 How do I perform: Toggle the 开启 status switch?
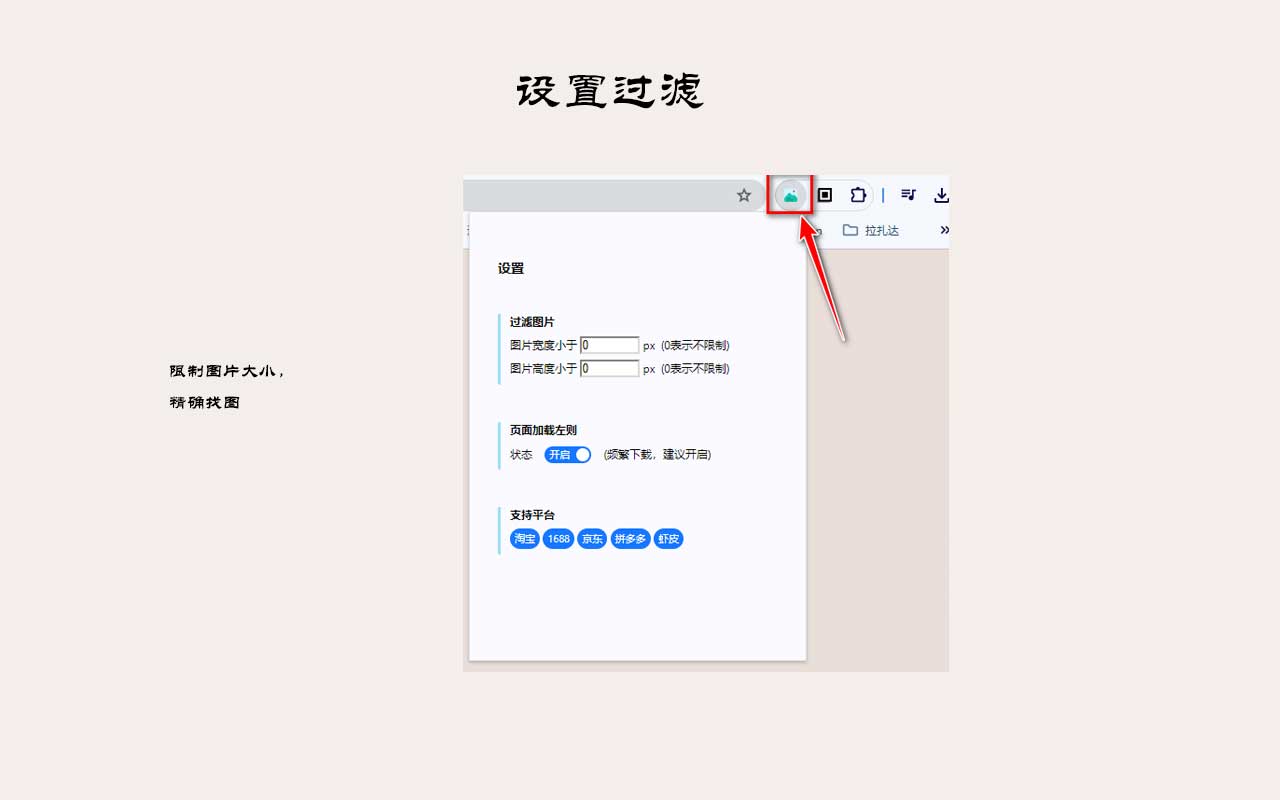568,454
